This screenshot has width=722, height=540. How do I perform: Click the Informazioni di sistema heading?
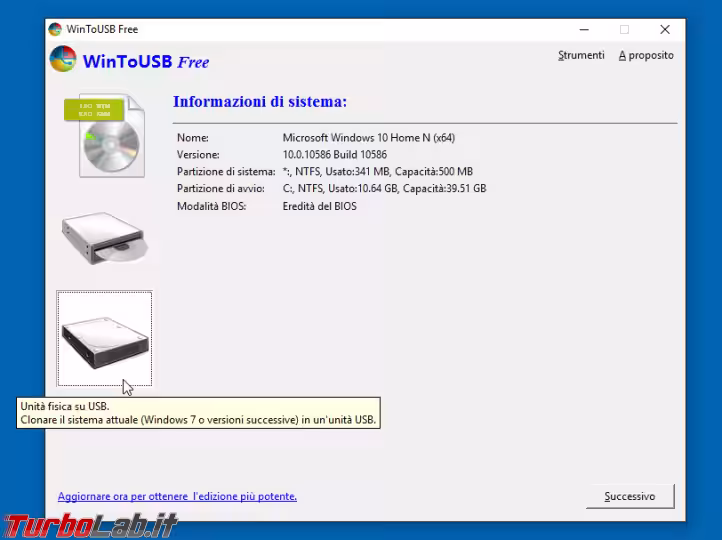[x=260, y=101]
